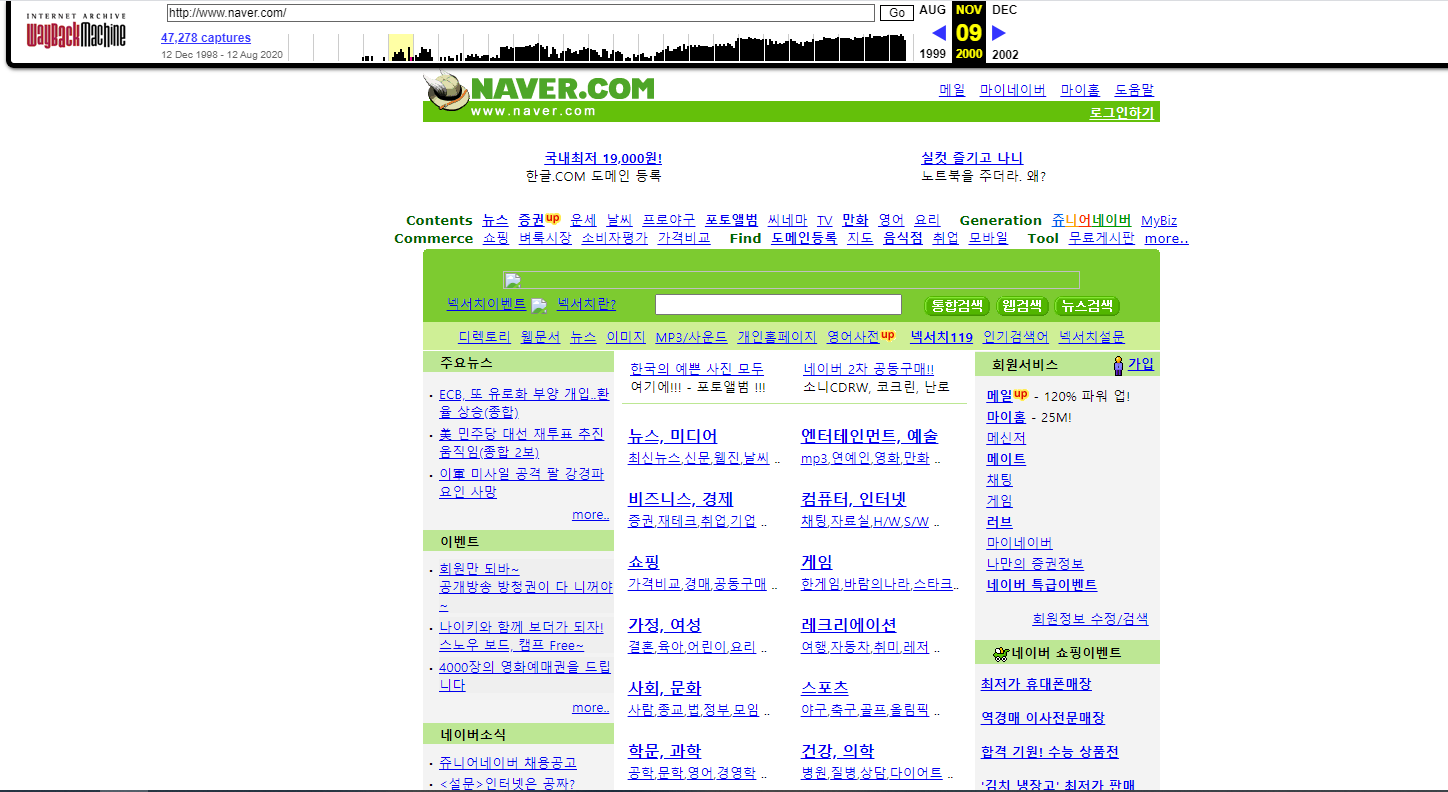Image resolution: width=1448 pixels, height=792 pixels.
Task: Click the 웹검색 search button
Action: tap(1022, 306)
